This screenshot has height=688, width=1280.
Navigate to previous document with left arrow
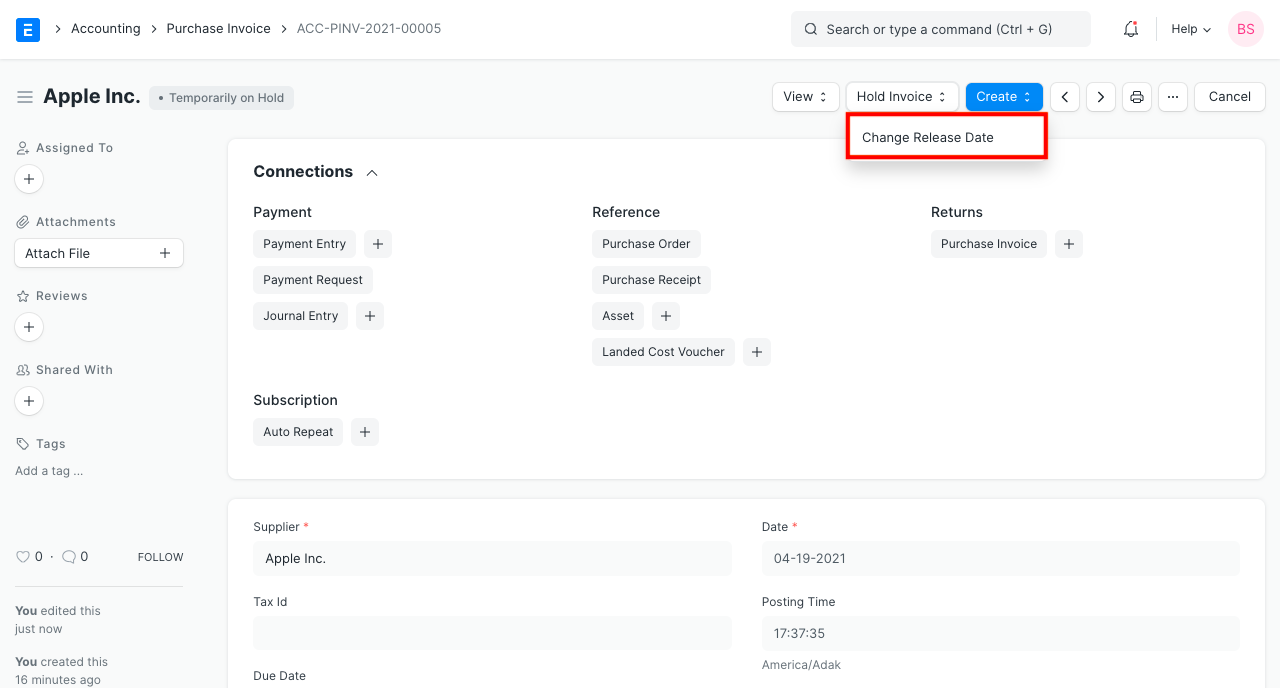1064,96
